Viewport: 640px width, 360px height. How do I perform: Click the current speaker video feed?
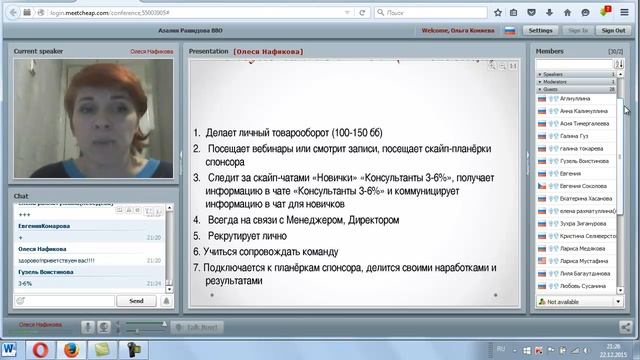(93, 118)
